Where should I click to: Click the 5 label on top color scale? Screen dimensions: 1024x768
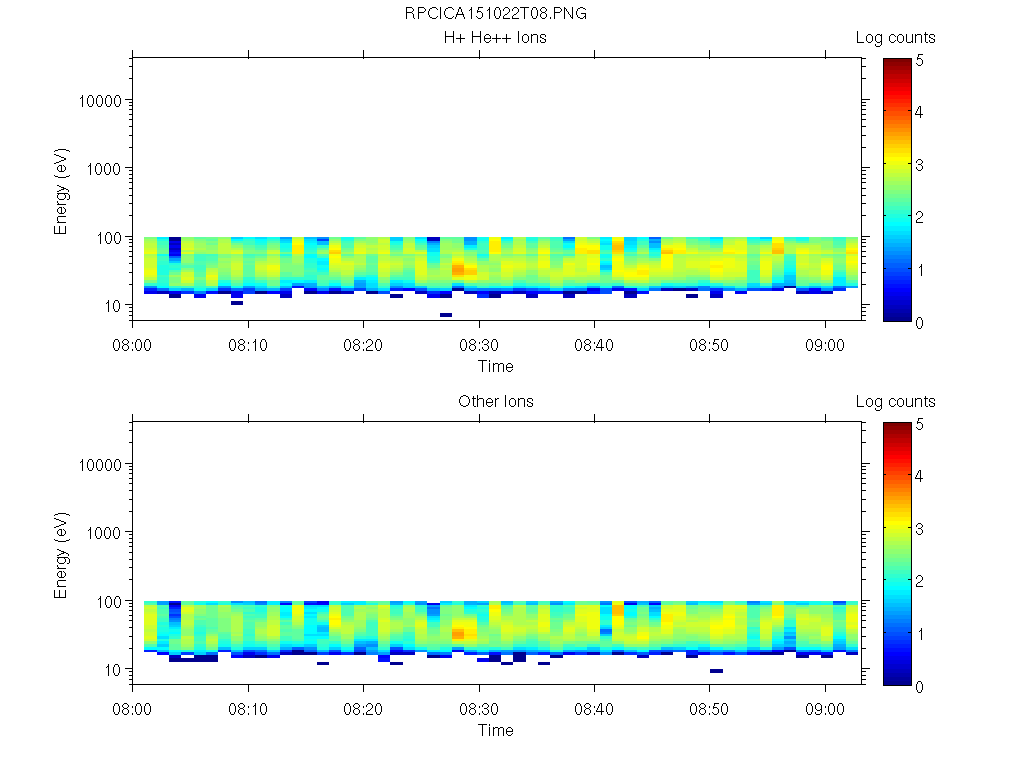(x=920, y=60)
